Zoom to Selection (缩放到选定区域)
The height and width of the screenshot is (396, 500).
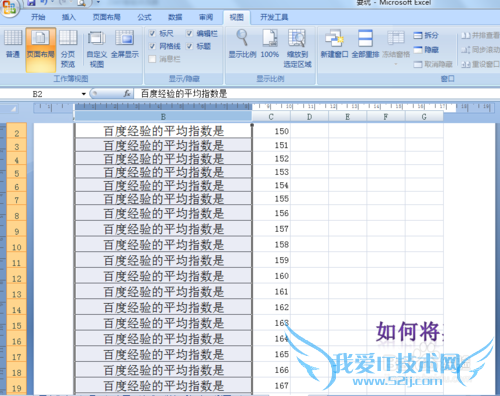[297, 49]
